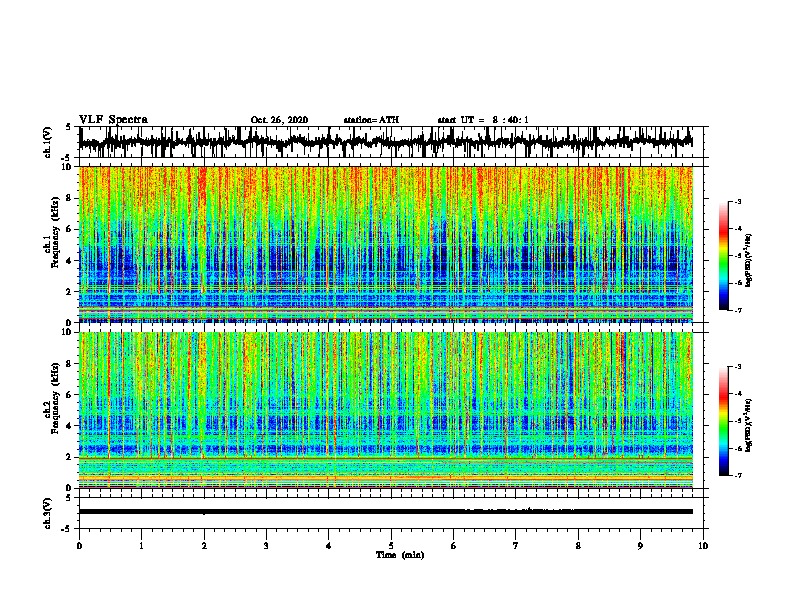Click time axis tick label 4
The height and width of the screenshot is (612, 792).
pos(329,546)
